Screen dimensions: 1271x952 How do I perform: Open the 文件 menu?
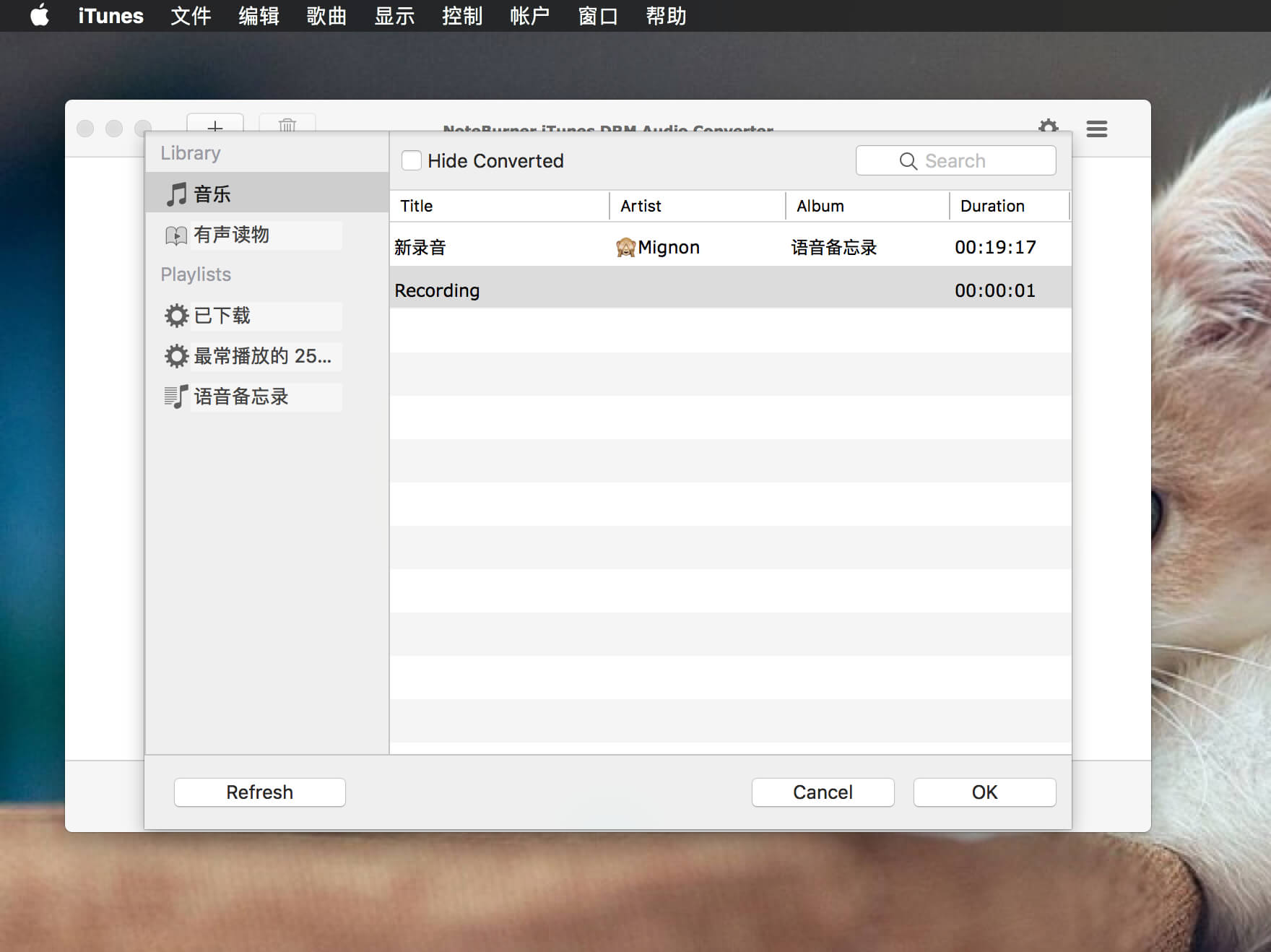point(191,15)
